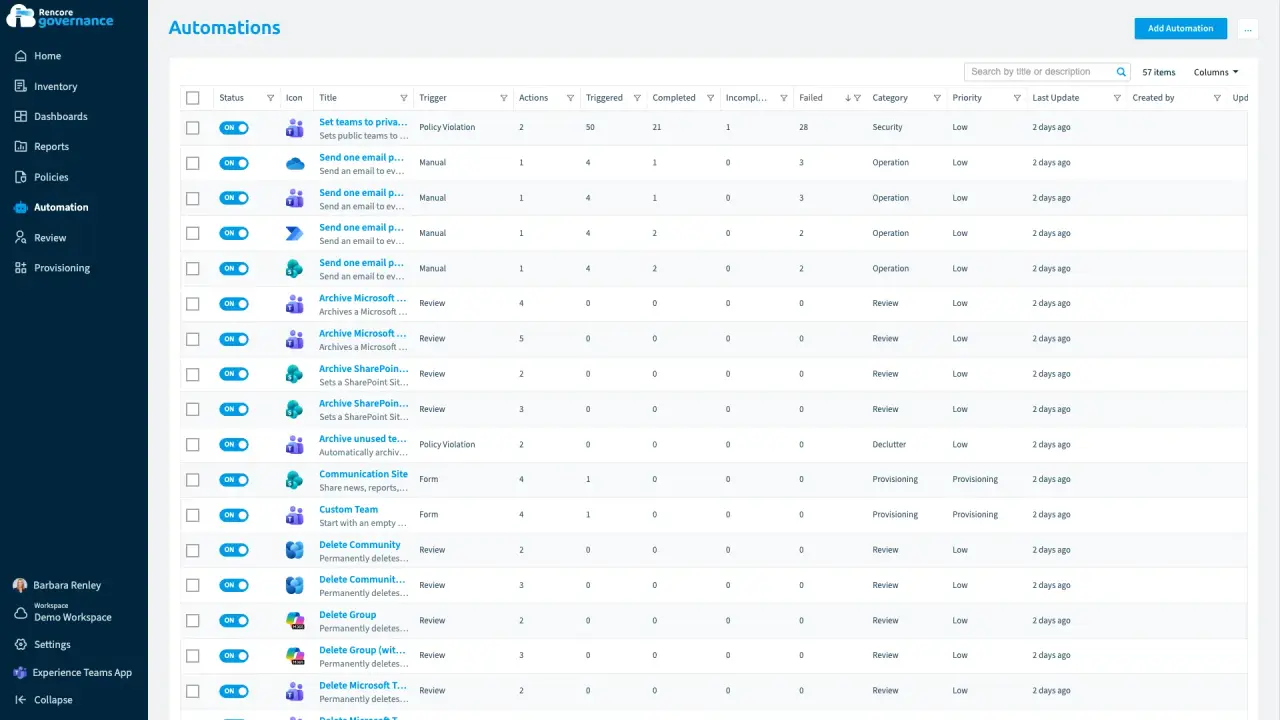Image resolution: width=1280 pixels, height=720 pixels.
Task: Click the search by title input field
Action: 1040,72
